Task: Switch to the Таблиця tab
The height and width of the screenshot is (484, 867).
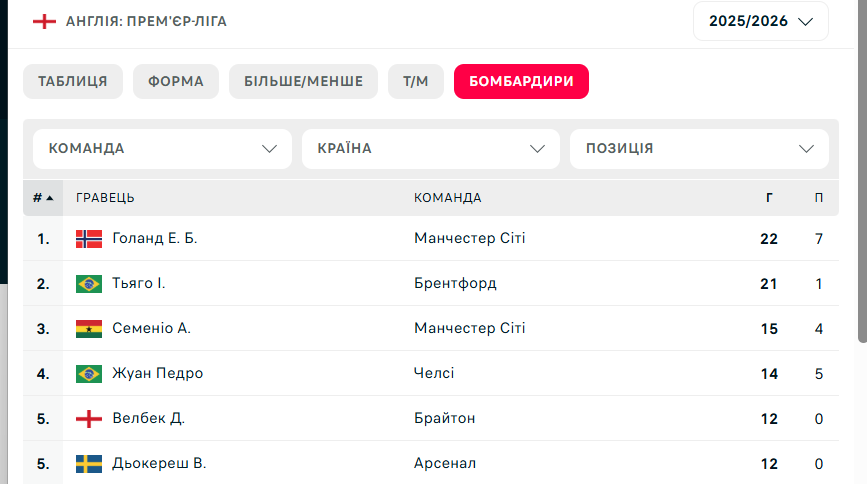Action: tap(73, 81)
